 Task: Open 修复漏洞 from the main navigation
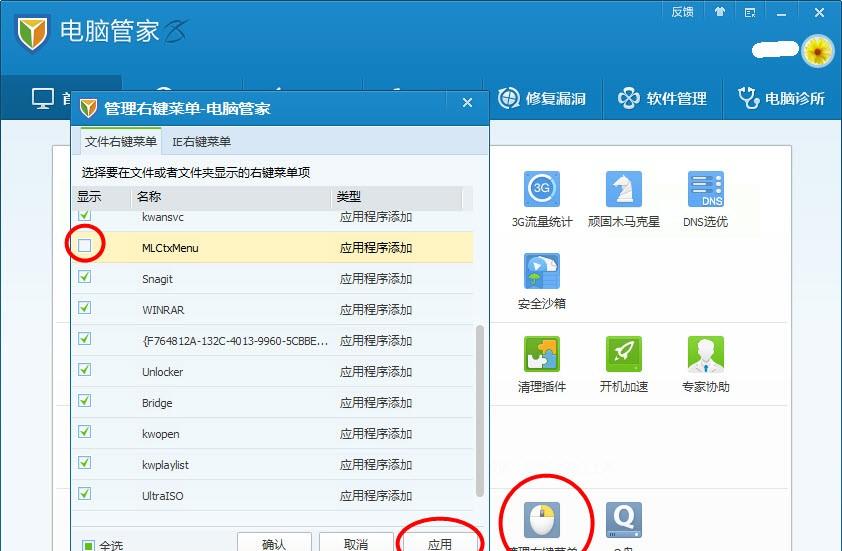(x=541, y=98)
